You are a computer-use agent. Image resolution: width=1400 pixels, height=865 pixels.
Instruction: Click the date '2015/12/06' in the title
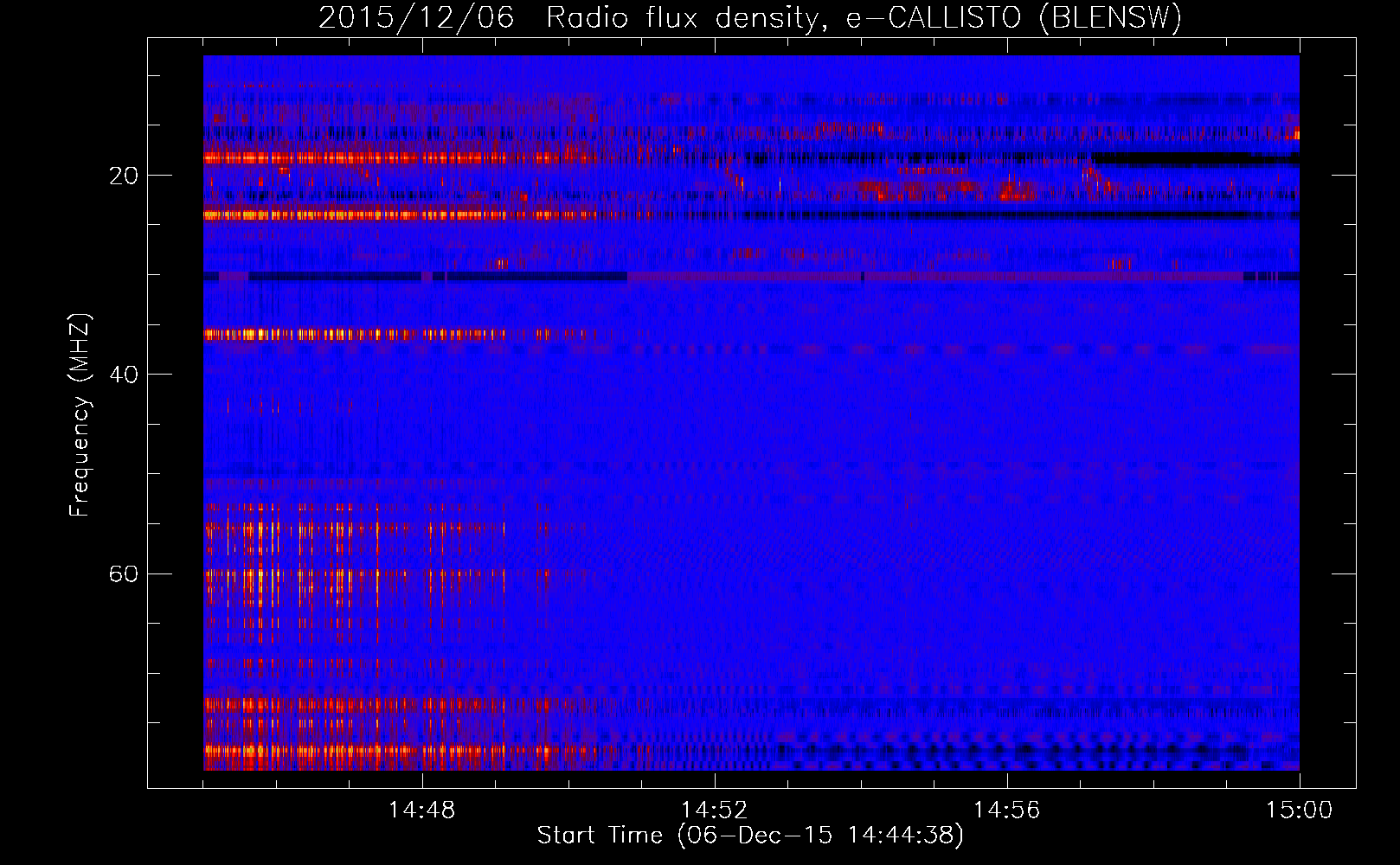coord(416,18)
